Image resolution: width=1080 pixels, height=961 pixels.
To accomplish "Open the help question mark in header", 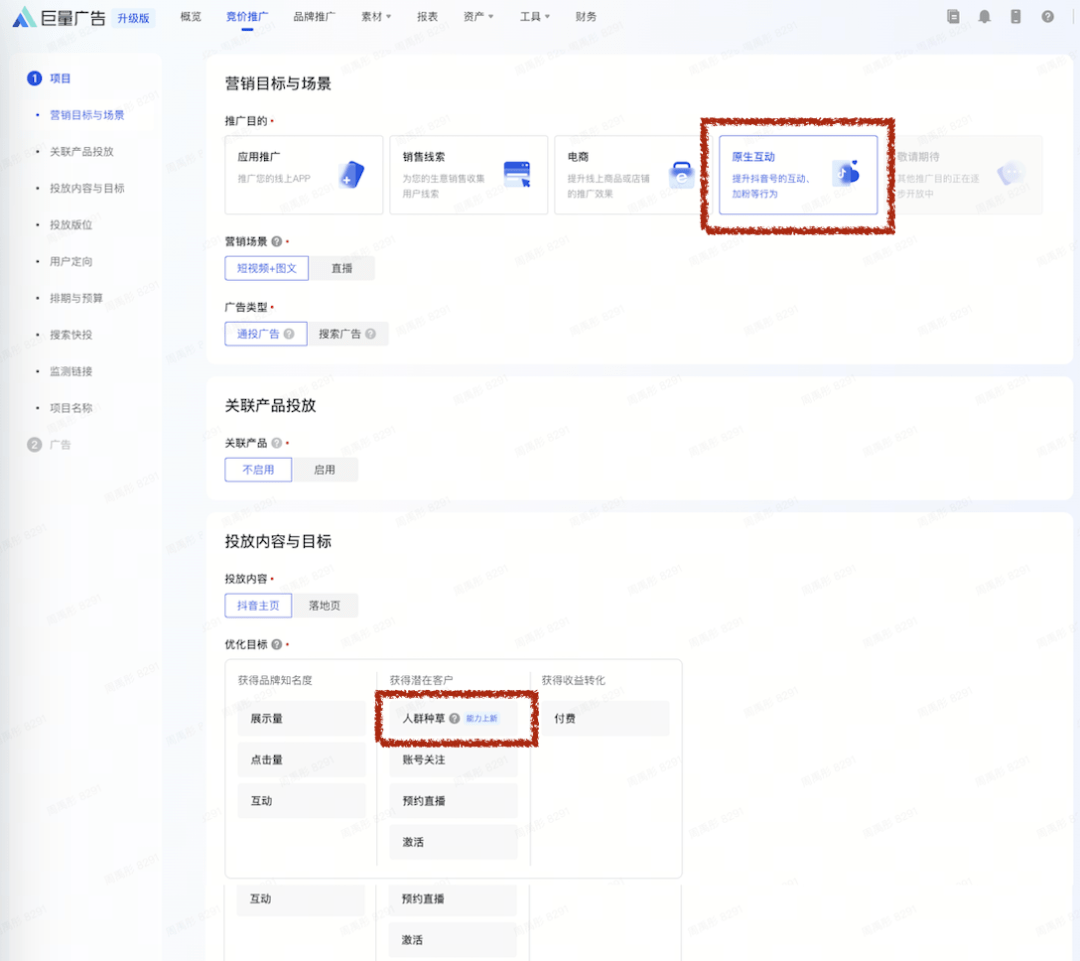I will pos(1047,17).
